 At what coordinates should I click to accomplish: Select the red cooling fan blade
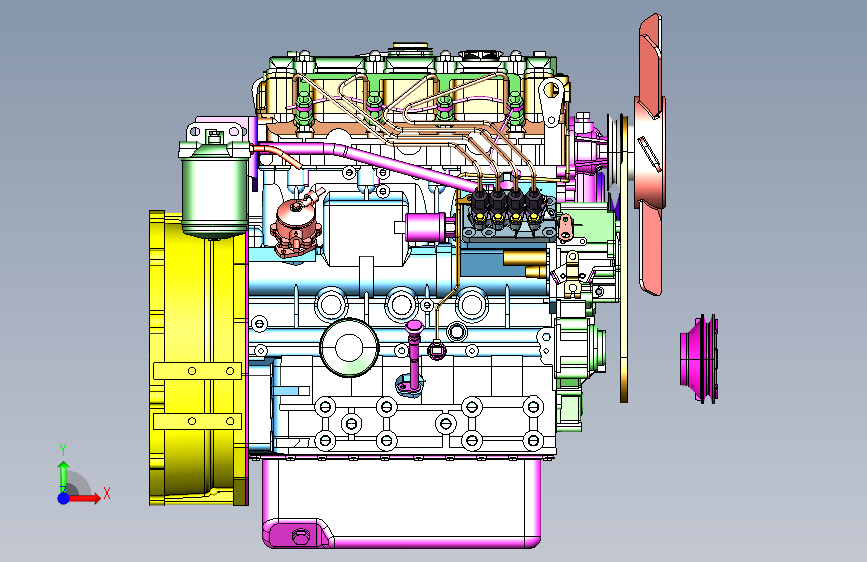click(650, 155)
